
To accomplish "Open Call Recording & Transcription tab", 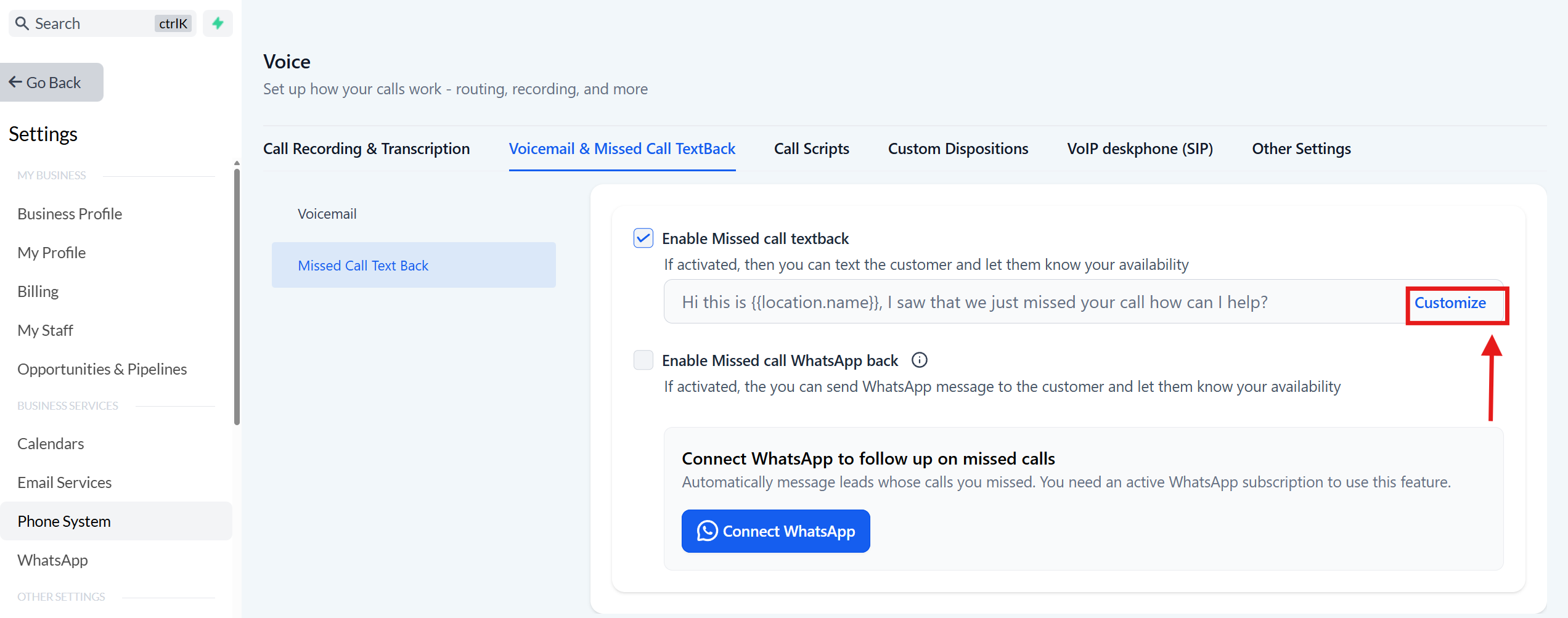I will point(366,148).
